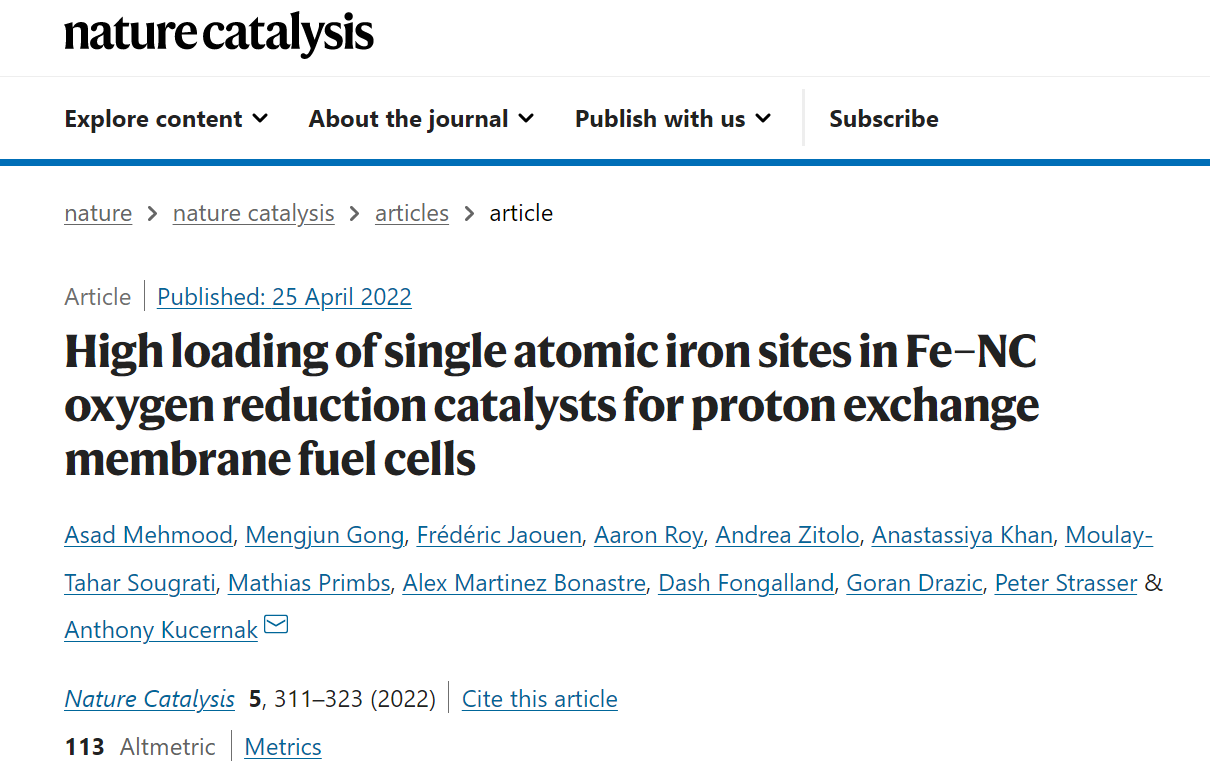
Task: Go to the nature breadcrumb link
Action: click(x=98, y=213)
